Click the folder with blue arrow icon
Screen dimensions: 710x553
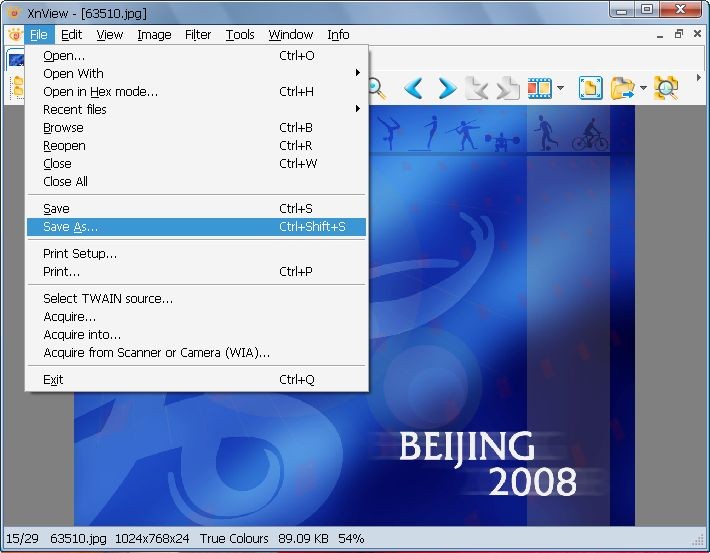[623, 88]
